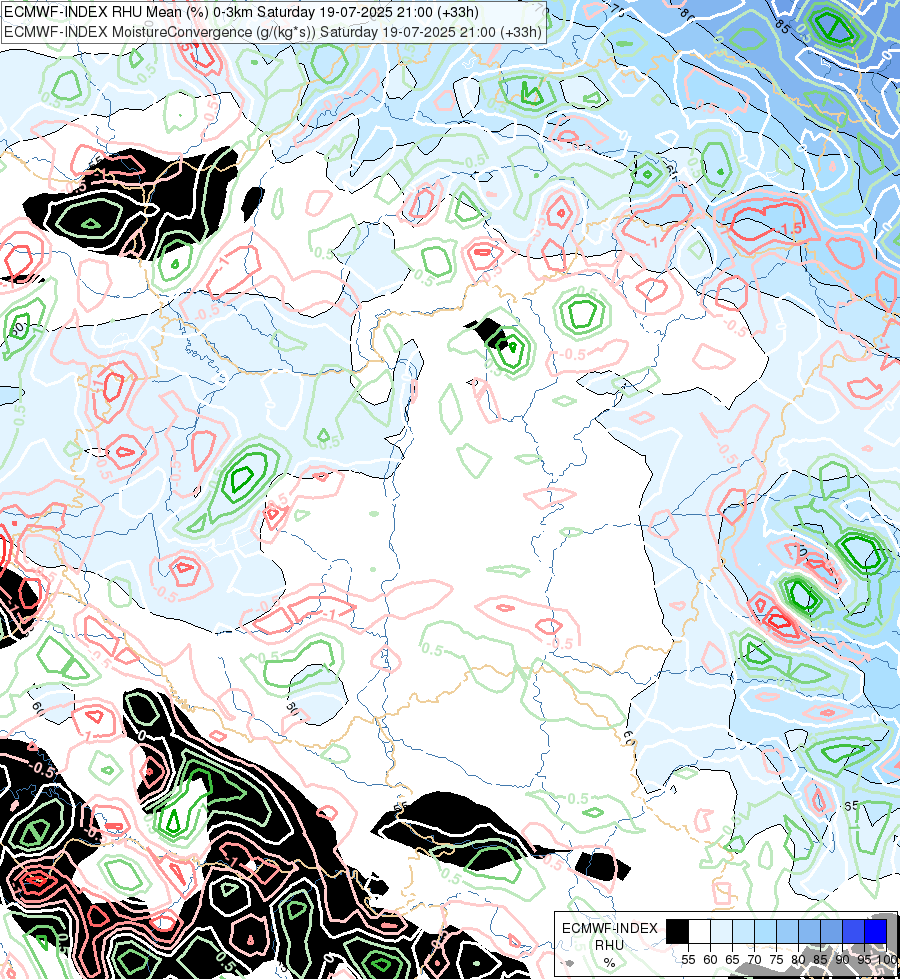Screen dimensions: 900x979
Task: Select the RHU Mean title line
Action: (241, 12)
